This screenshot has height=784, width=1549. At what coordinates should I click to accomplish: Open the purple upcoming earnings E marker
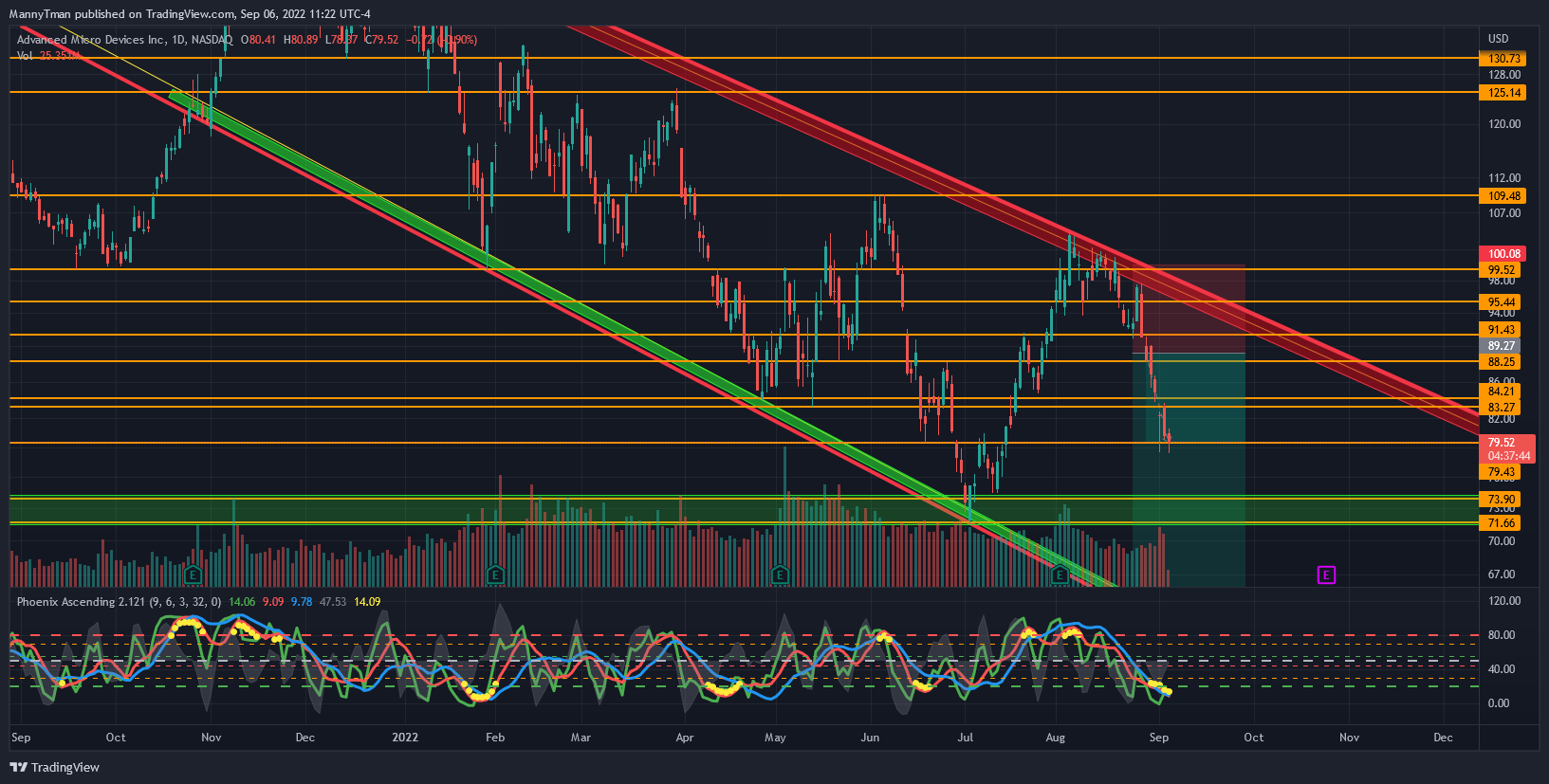pos(1326,574)
